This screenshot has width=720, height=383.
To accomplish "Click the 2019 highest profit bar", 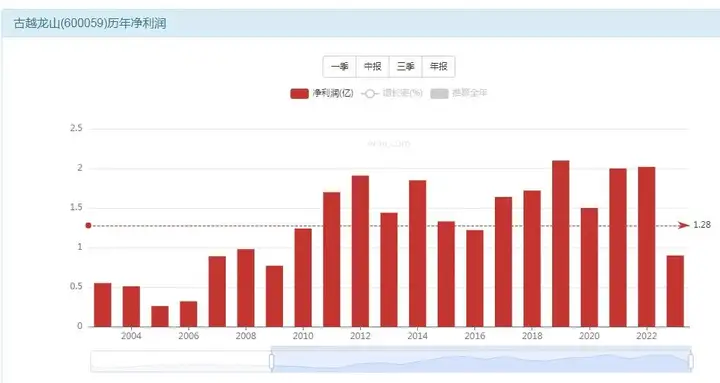I will [561, 243].
